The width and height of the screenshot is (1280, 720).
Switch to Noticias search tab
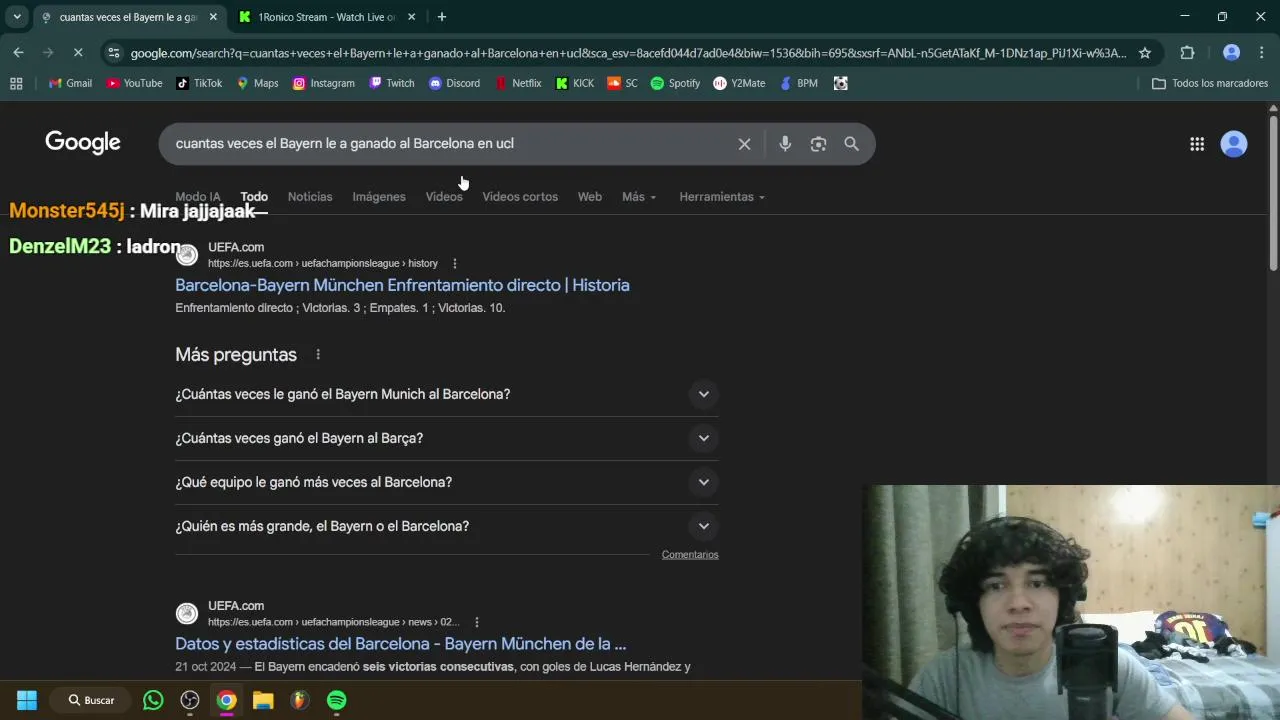click(310, 197)
